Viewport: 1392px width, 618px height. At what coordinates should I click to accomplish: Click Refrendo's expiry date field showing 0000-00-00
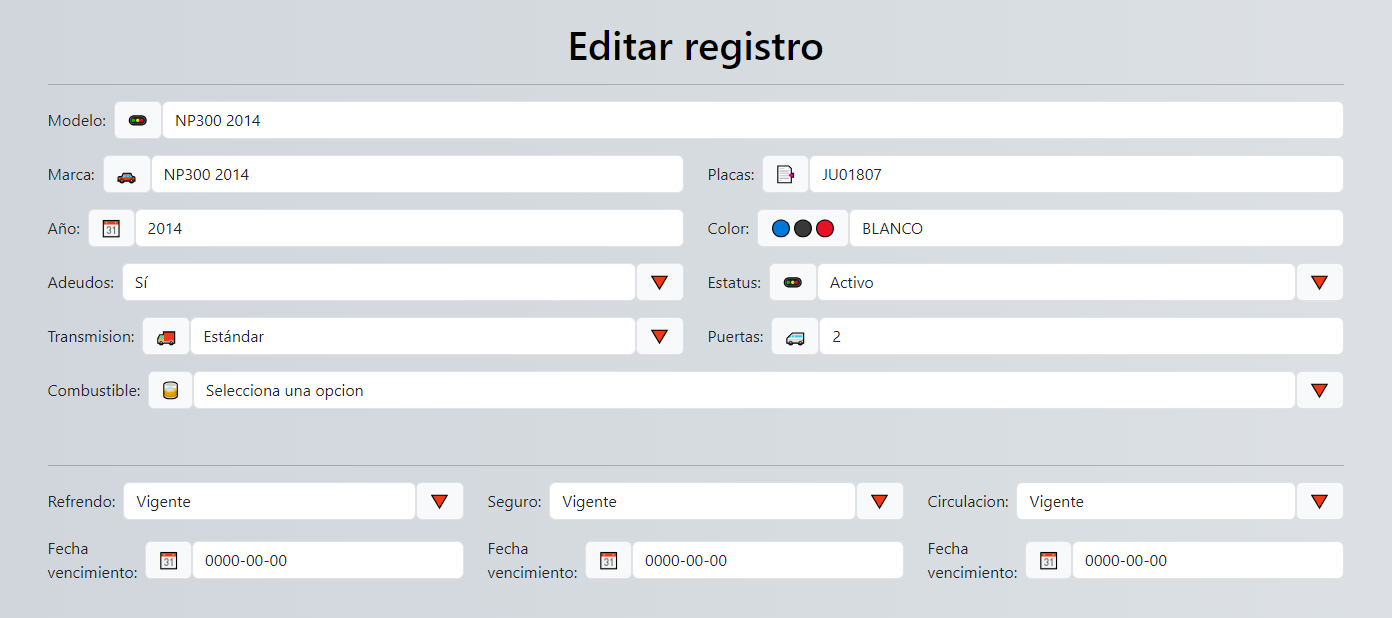tap(328, 560)
